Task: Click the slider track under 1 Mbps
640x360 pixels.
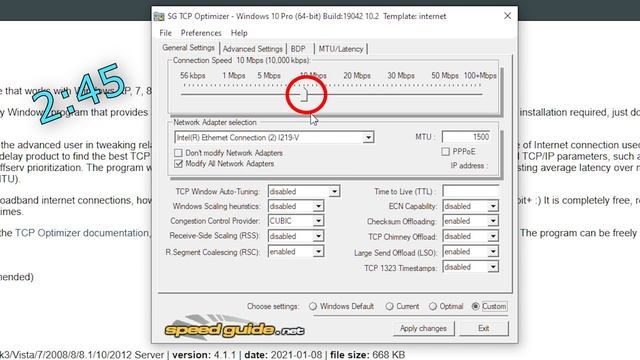Action: click(x=233, y=94)
